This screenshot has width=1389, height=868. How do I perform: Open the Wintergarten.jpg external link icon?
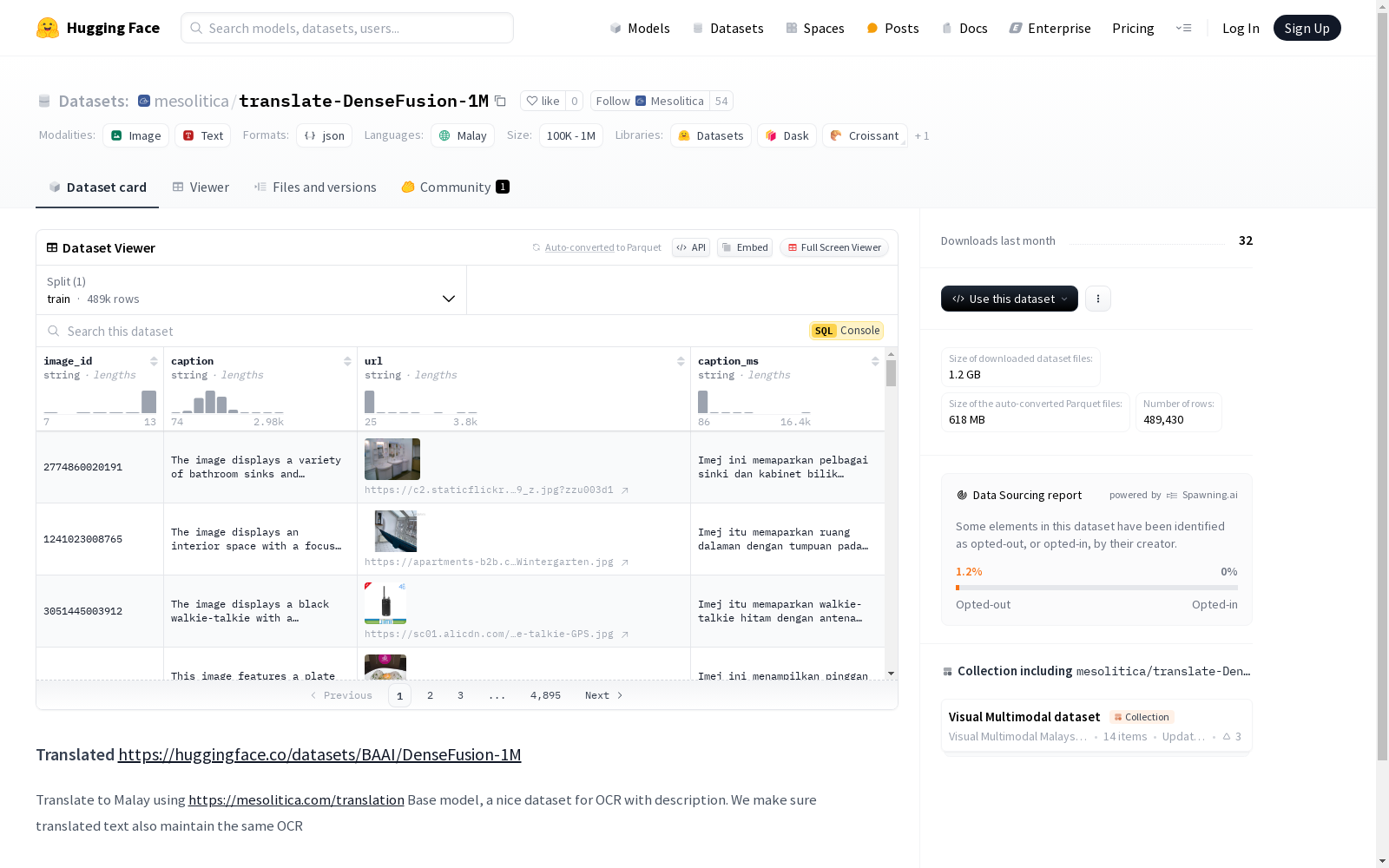point(624,562)
